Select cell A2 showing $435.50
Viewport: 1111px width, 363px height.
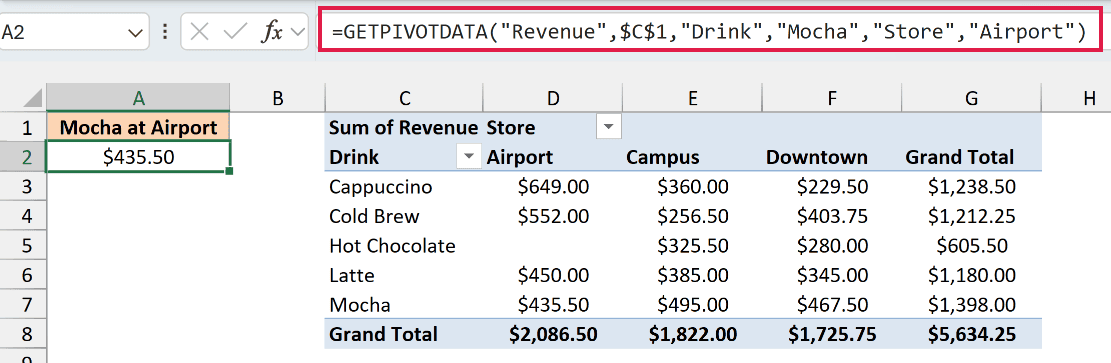click(x=138, y=157)
